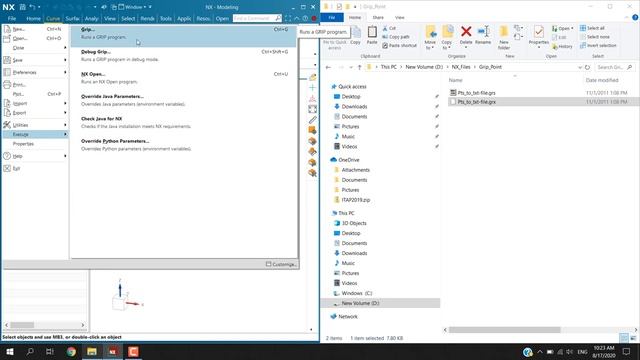This screenshot has height=360, width=640.
Task: Click the Customize... button in menu footer
Action: coord(281,264)
